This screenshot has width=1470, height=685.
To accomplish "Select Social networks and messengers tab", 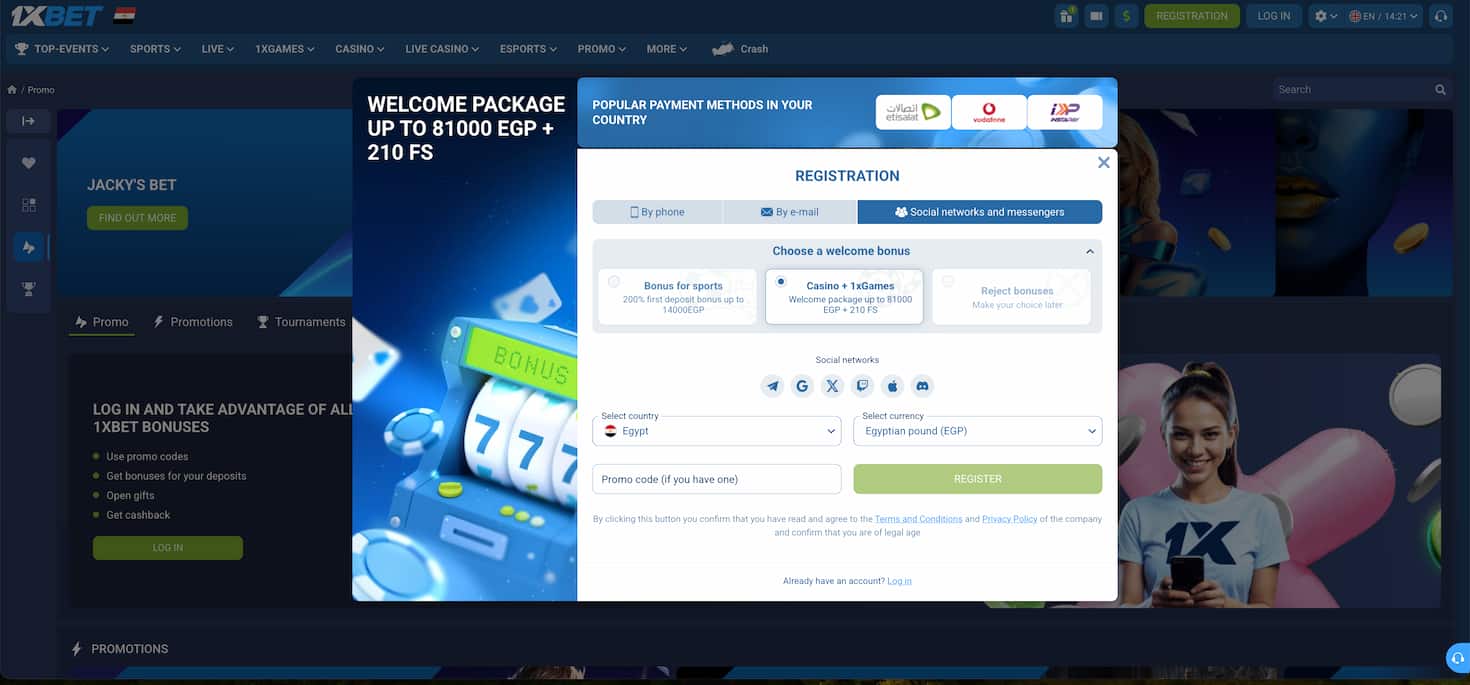I will 980,212.
